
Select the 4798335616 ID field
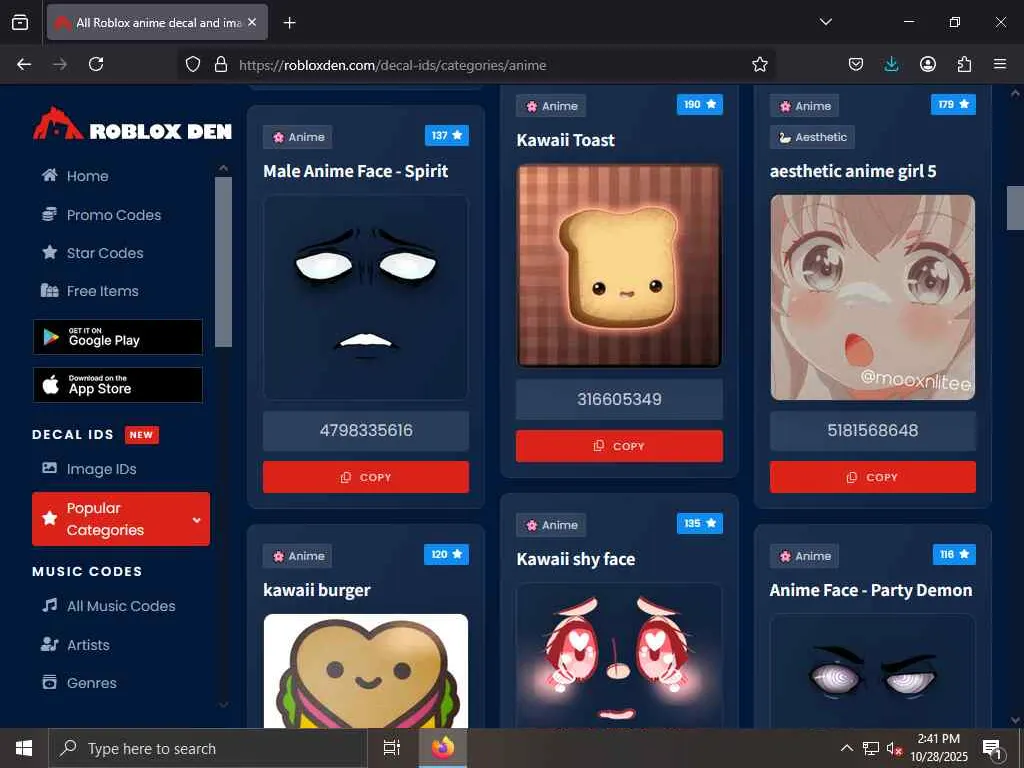coord(366,430)
